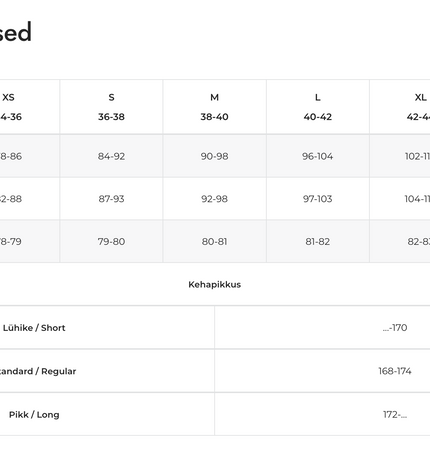The height and width of the screenshot is (473, 430).
Task: Click the 87-93 measurement cell
Action: [x=111, y=199]
